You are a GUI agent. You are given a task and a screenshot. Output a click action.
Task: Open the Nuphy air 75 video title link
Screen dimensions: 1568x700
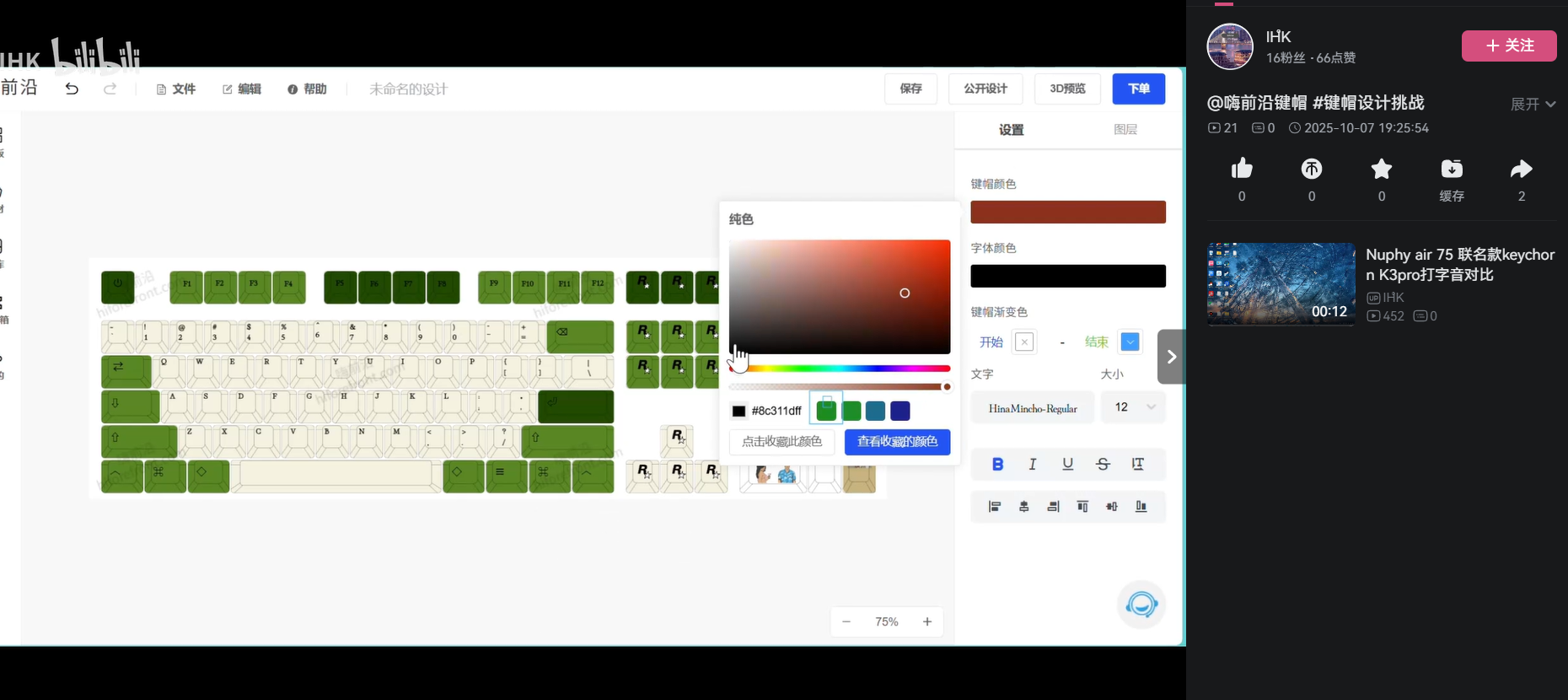coord(1460,265)
